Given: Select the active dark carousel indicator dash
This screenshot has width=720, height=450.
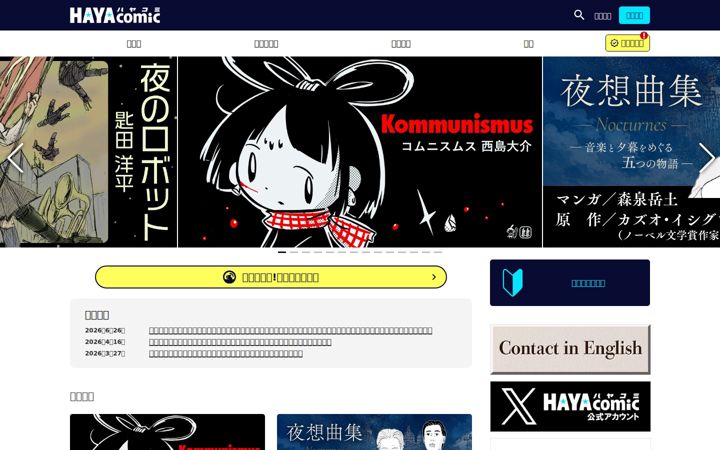Looking at the screenshot, I should click(282, 252).
